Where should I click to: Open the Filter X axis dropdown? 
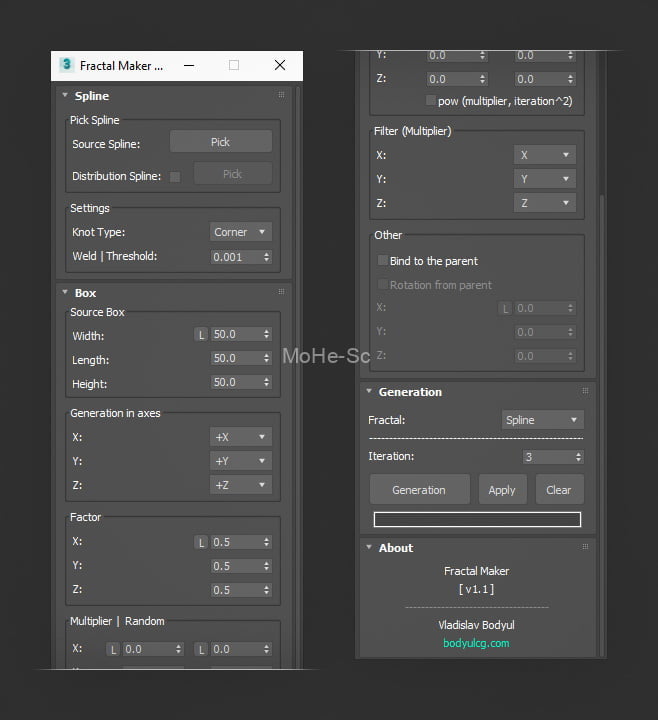coord(545,155)
